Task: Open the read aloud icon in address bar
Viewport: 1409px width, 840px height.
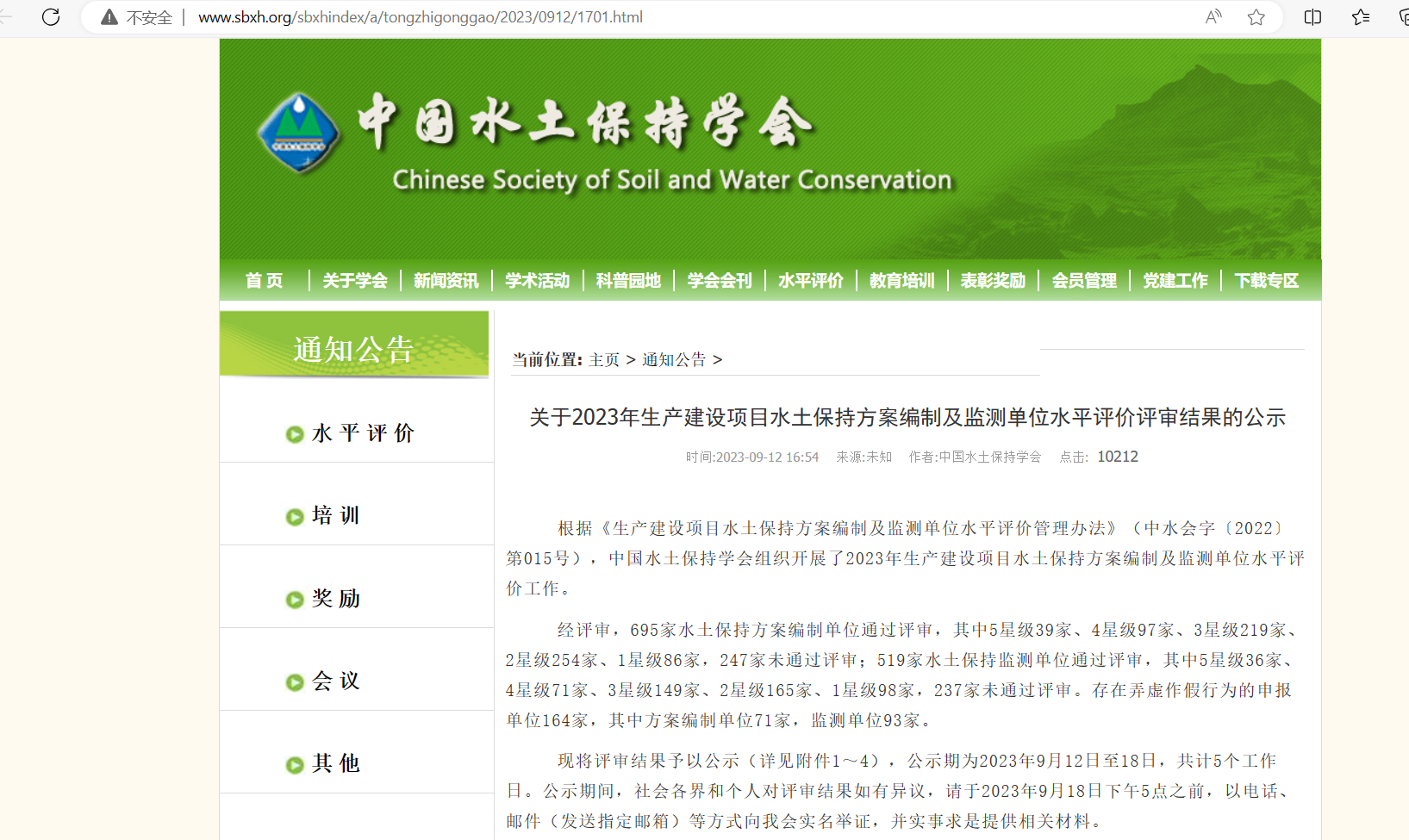Action: 1213,17
